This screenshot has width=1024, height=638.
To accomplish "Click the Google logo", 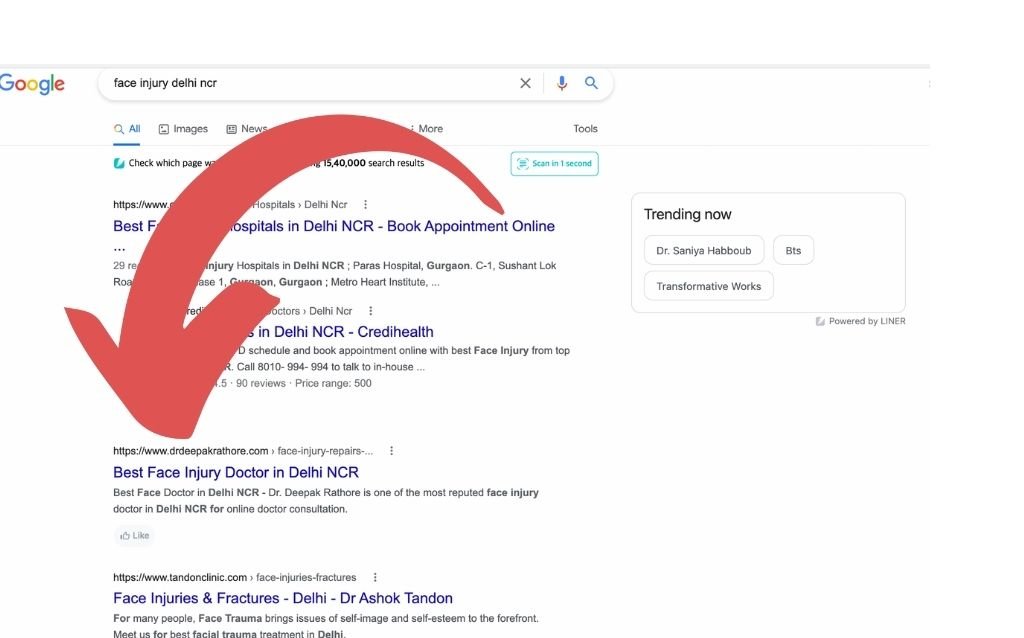I will click(x=32, y=84).
